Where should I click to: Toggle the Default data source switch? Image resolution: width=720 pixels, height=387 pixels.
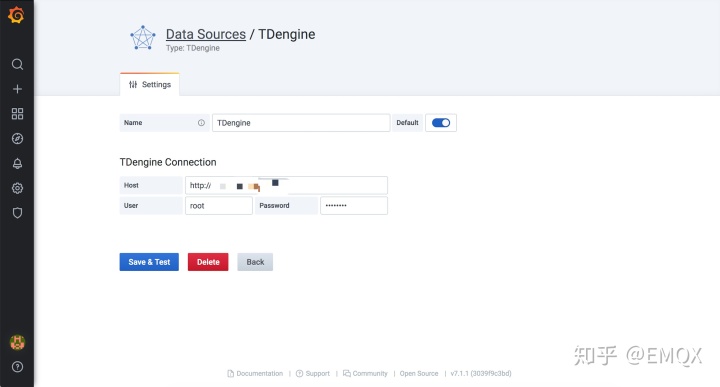click(441, 123)
